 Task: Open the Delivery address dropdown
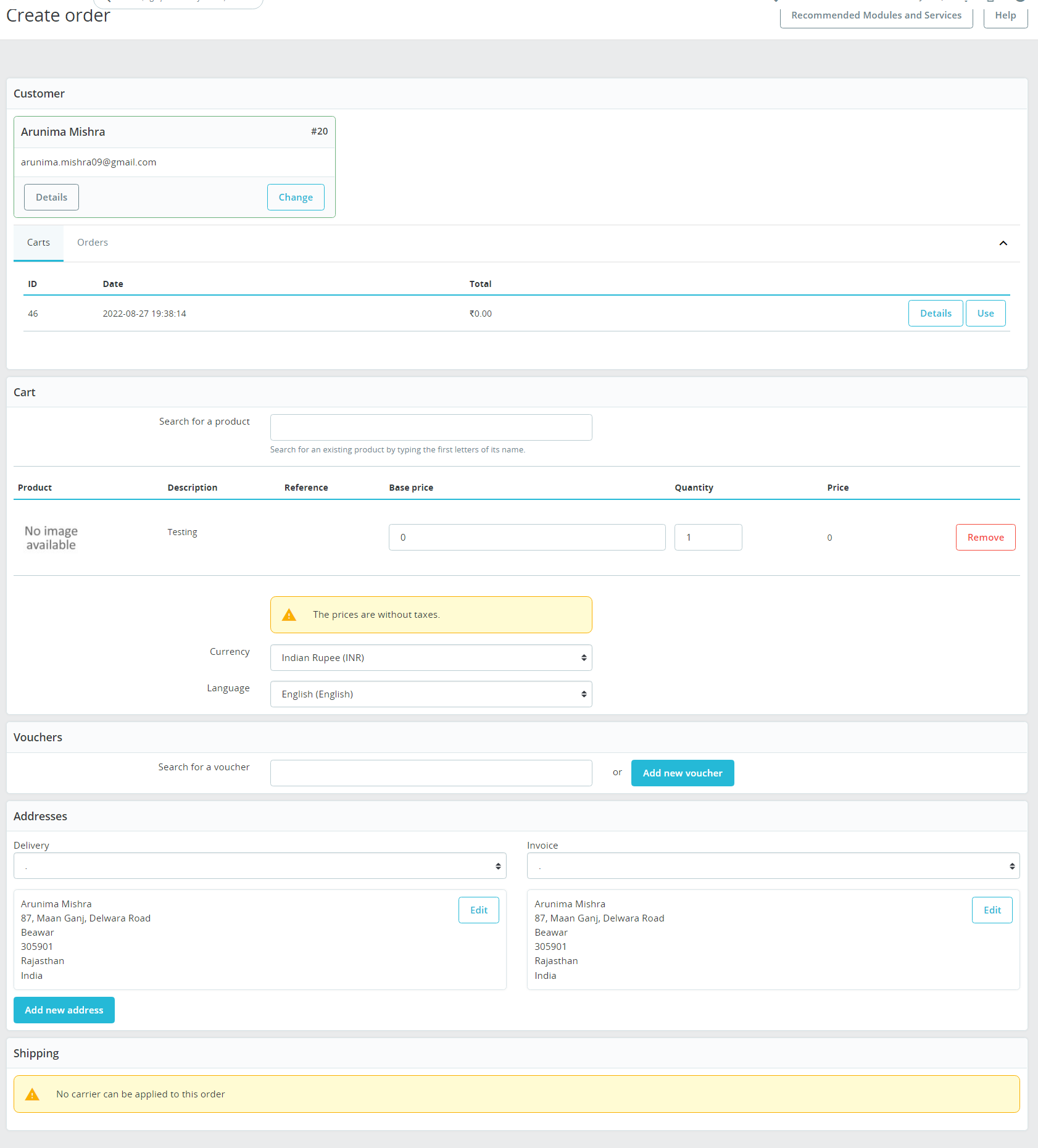(x=260, y=866)
